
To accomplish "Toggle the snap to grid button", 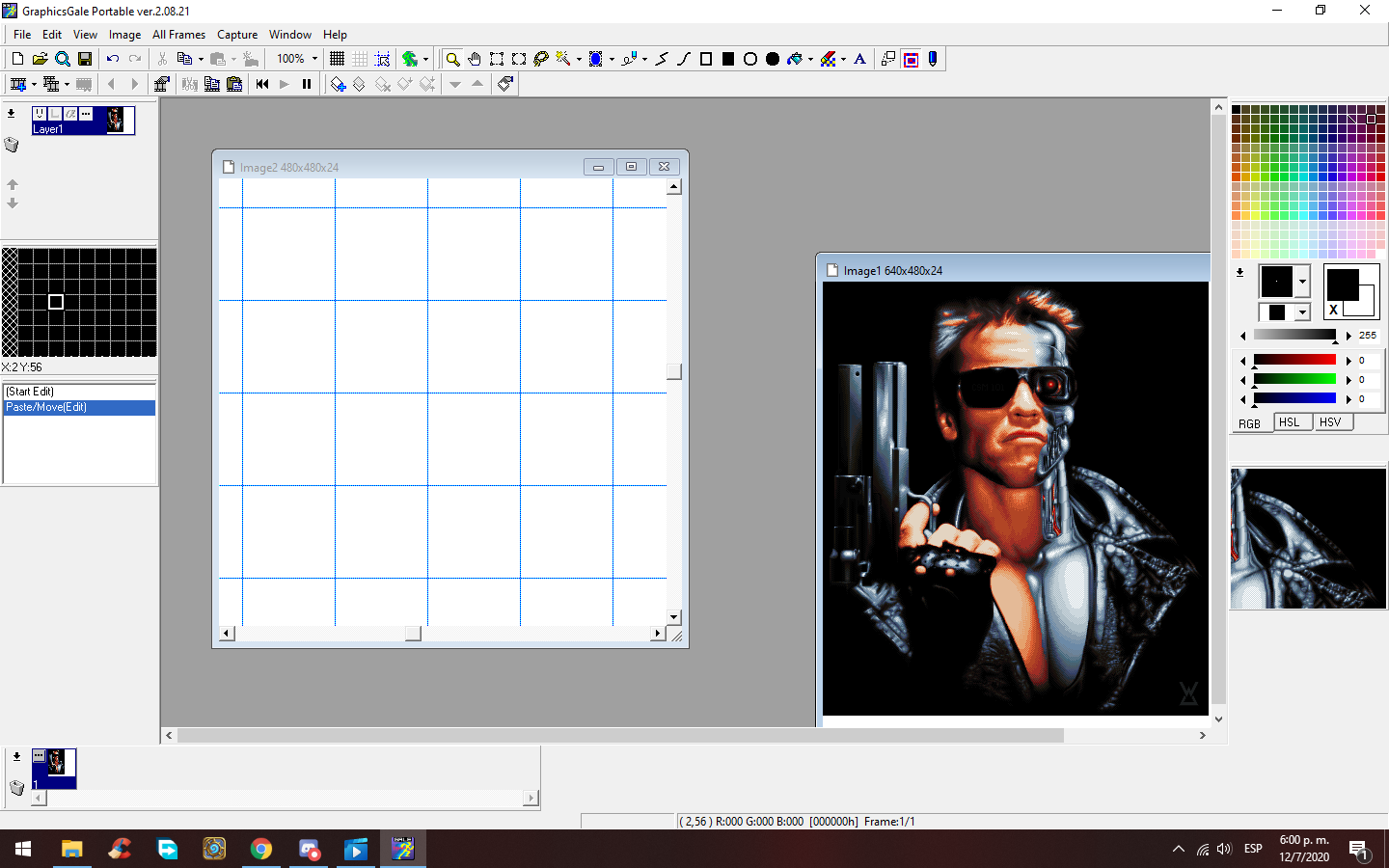I will pyautogui.click(x=382, y=59).
